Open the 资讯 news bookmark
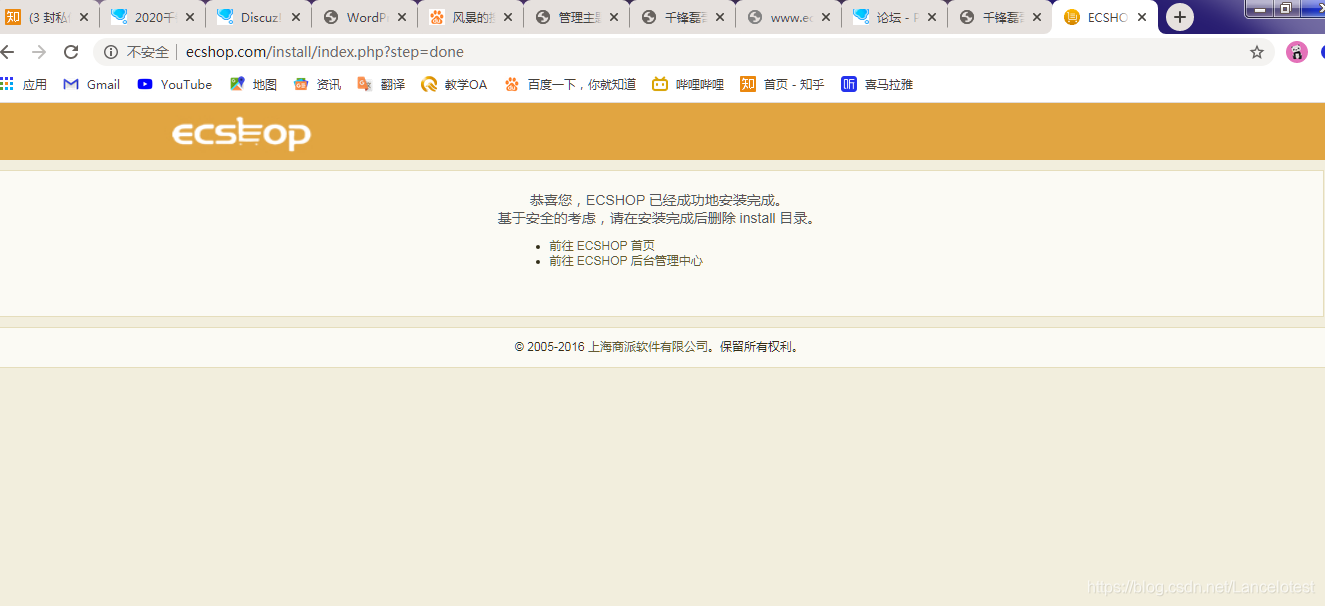 tap(317, 85)
